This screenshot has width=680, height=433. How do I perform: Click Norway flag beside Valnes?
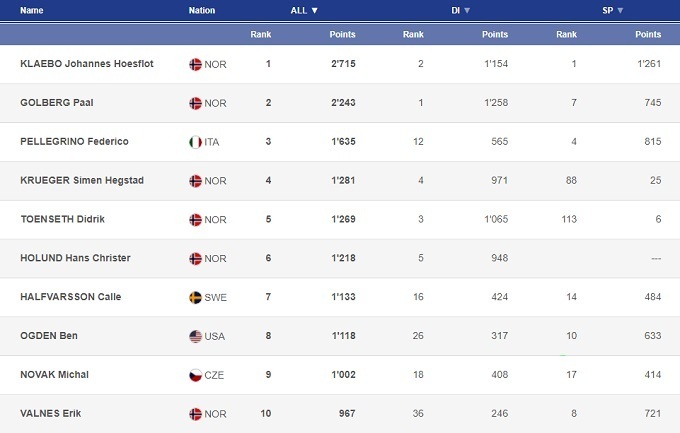[x=195, y=414]
